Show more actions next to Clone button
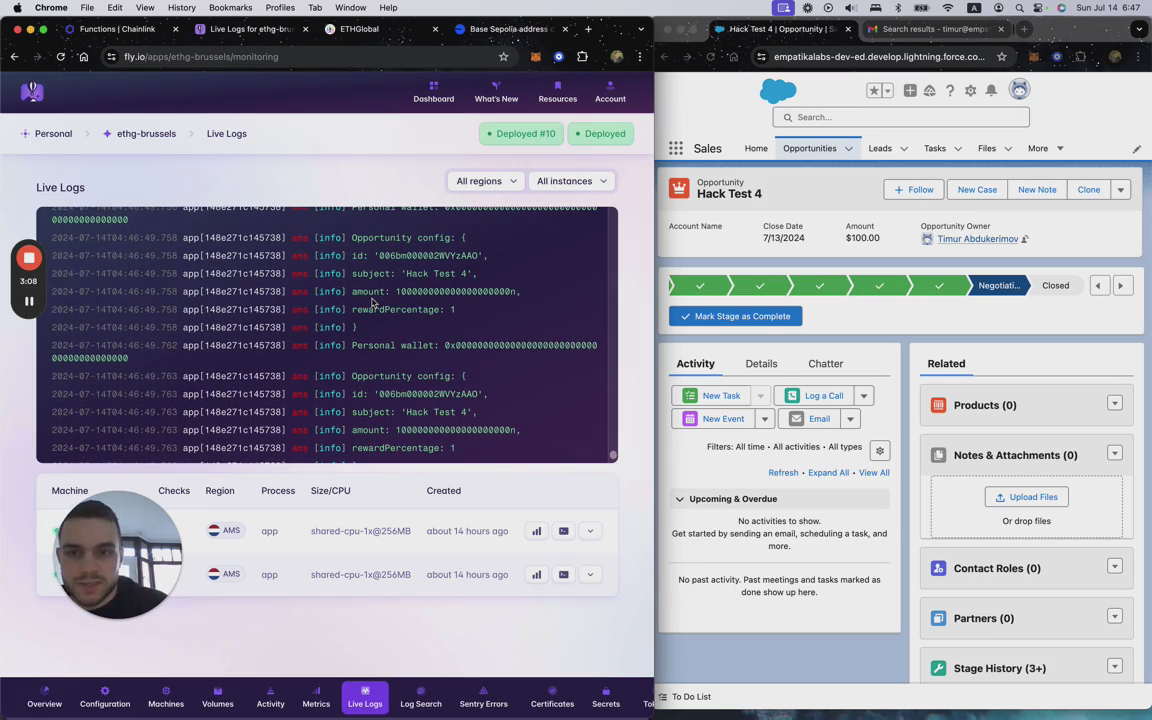Image resolution: width=1152 pixels, height=720 pixels. click(1120, 190)
